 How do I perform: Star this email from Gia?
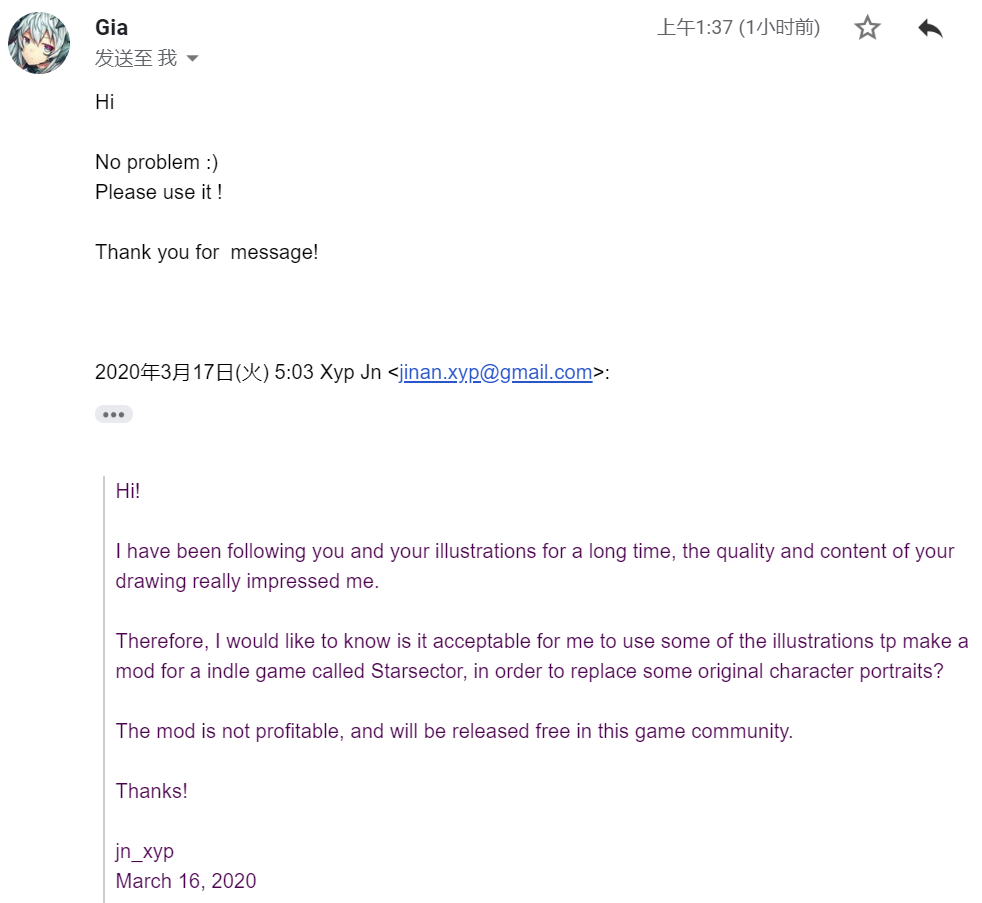coord(867,28)
